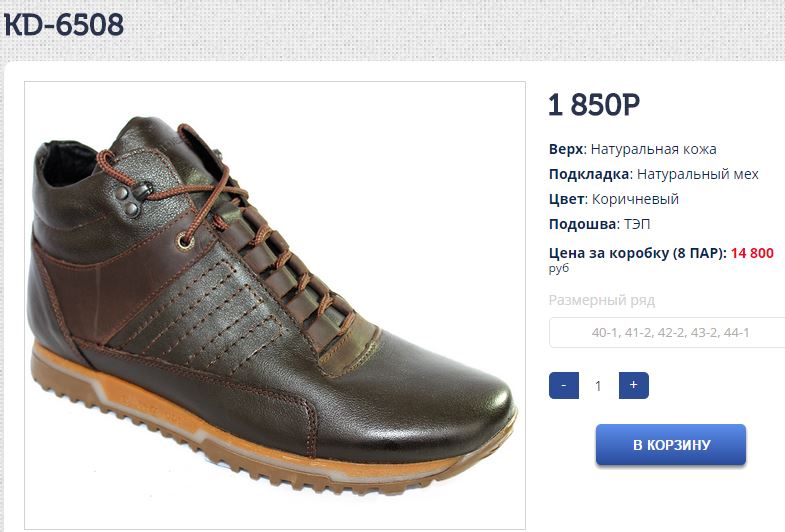This screenshot has height=532, width=785.
Task: Increase quantity with the plus button
Action: [633, 385]
